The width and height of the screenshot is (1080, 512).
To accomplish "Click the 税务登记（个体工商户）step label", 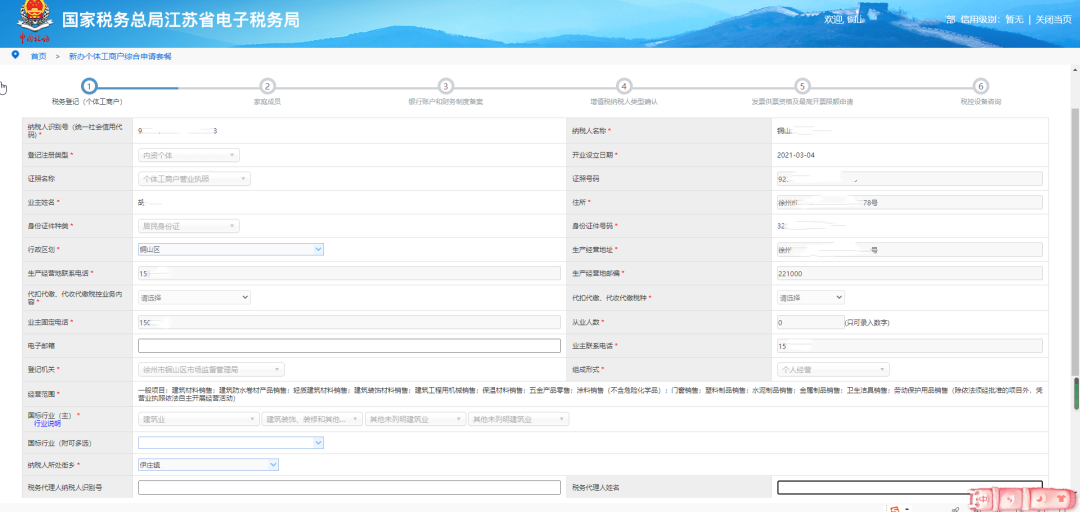I will coord(87,102).
